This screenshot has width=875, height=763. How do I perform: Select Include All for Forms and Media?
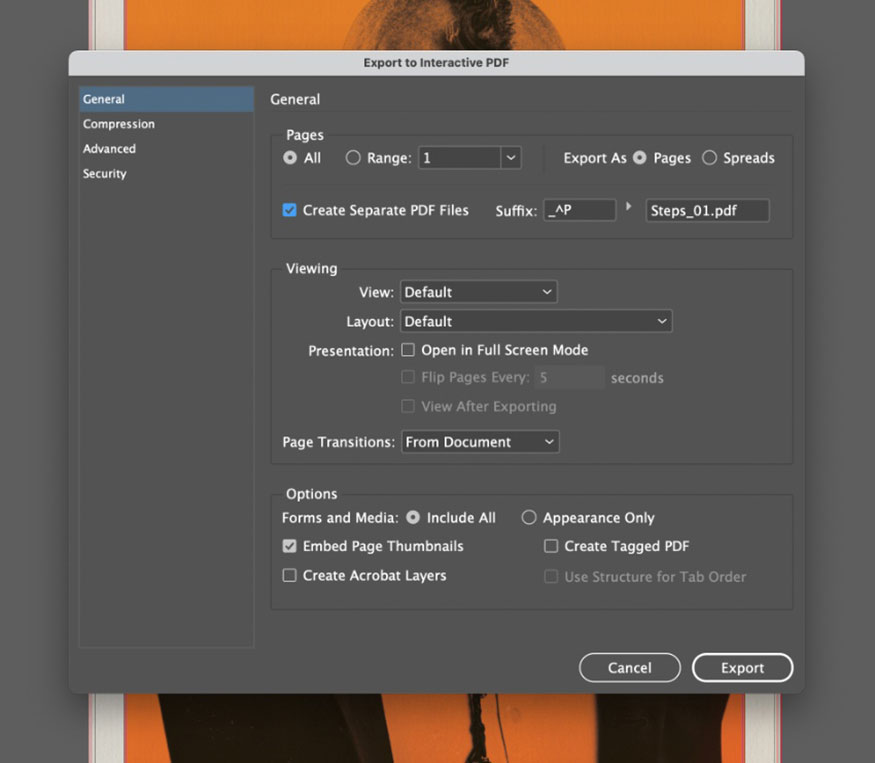[x=413, y=517]
